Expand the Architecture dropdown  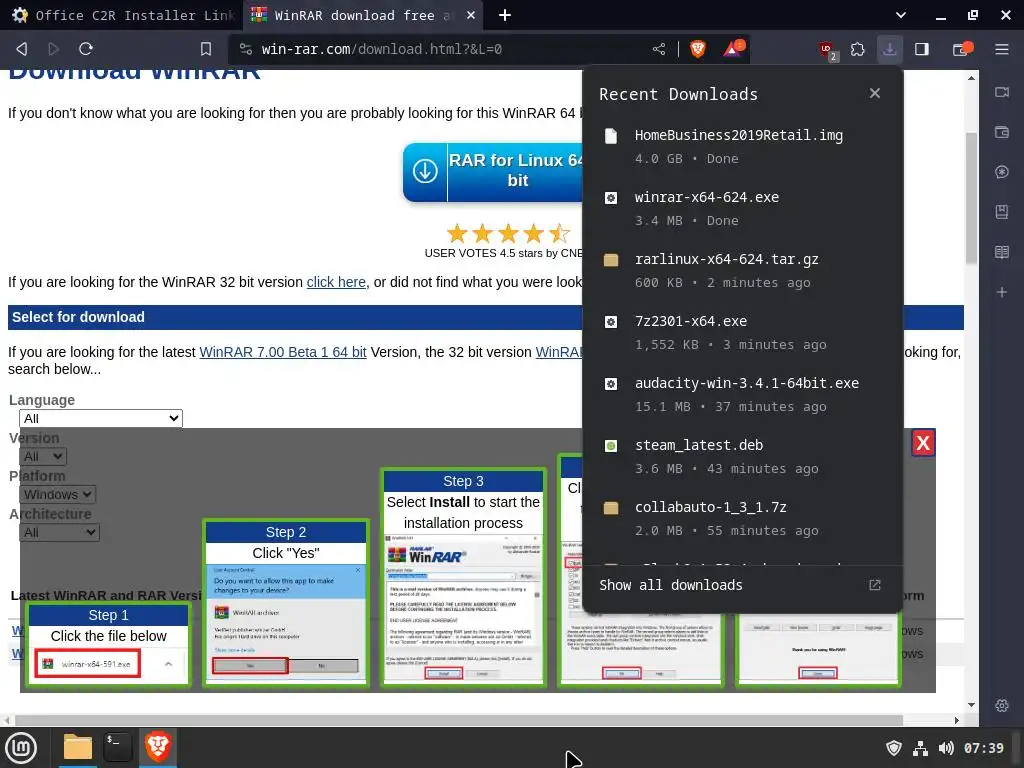pos(59,532)
